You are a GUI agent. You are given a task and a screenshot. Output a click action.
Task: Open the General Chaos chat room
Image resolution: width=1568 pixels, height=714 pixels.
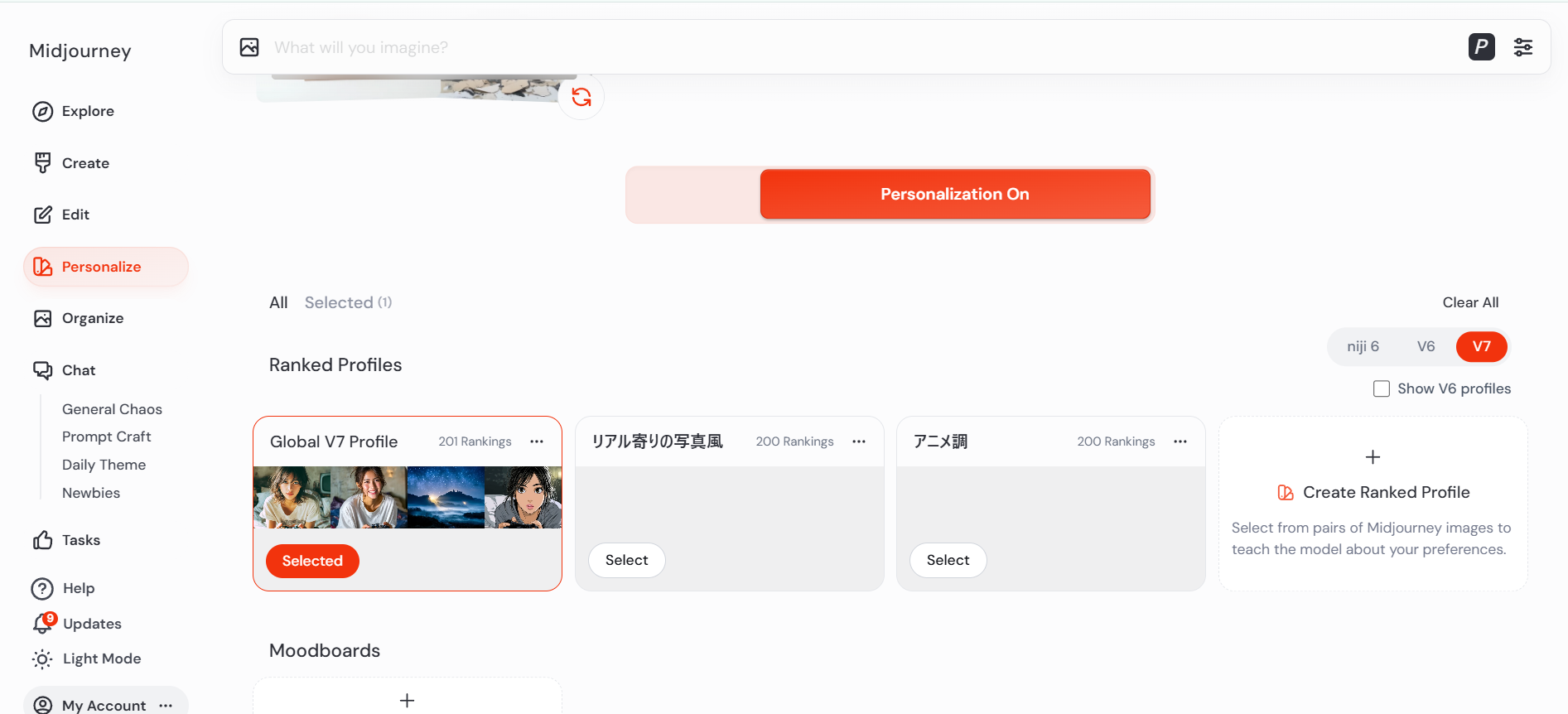click(112, 409)
